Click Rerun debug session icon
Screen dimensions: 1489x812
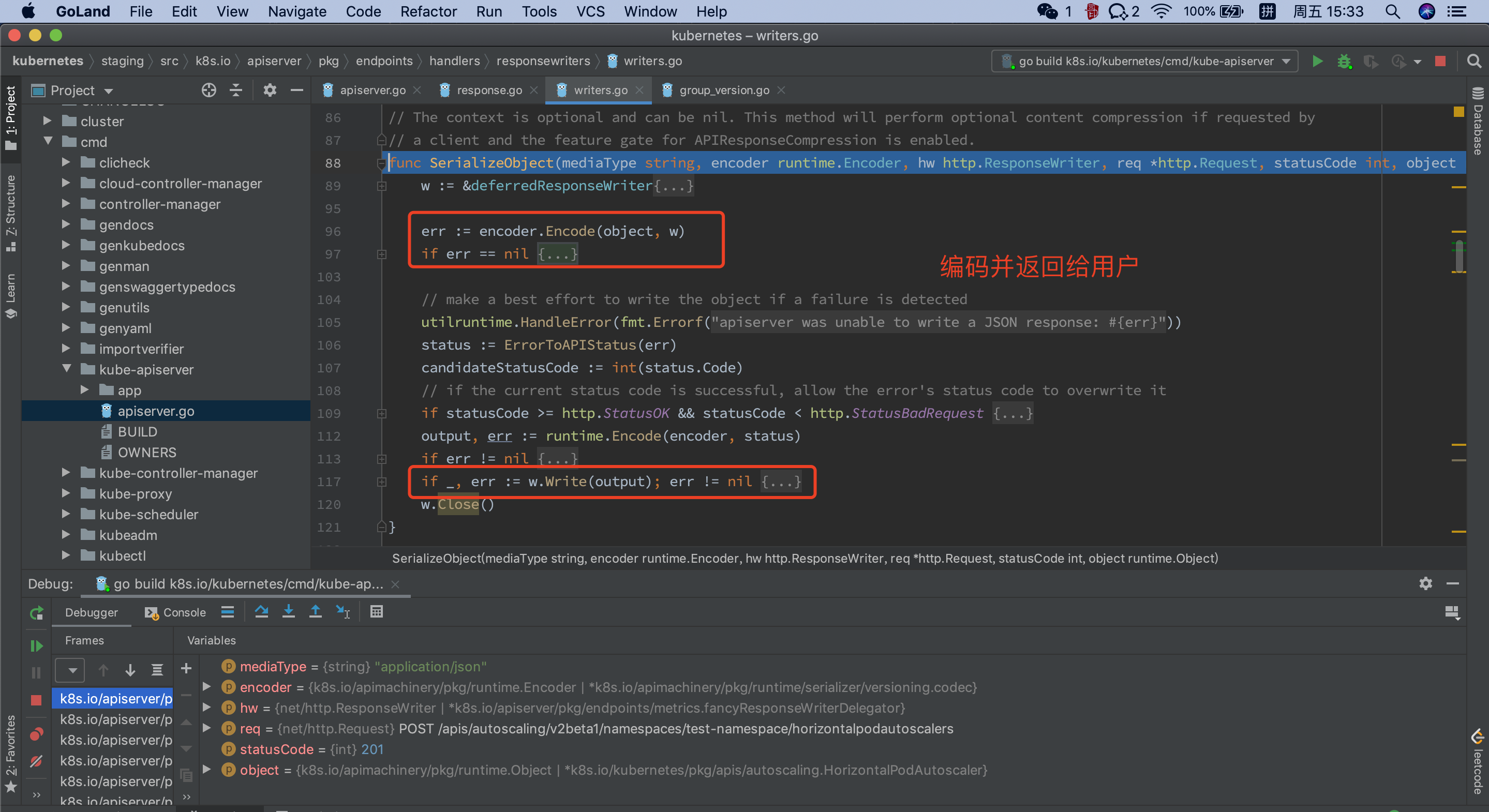coord(36,612)
